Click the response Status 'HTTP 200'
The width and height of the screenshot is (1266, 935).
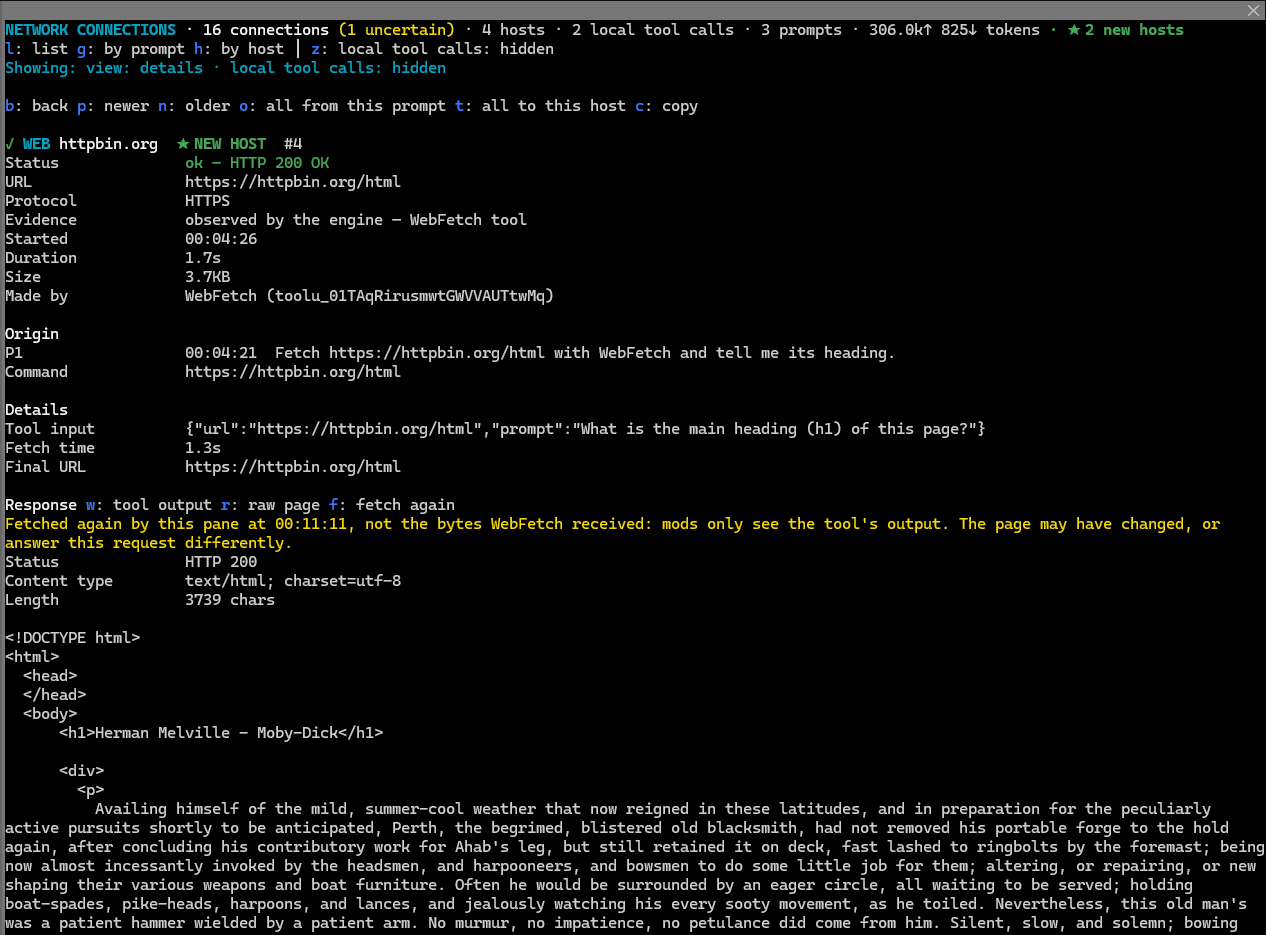(x=220, y=561)
